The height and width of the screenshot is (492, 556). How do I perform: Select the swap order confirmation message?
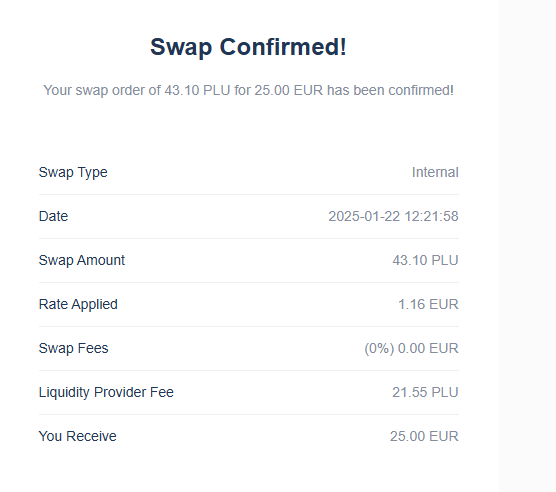point(249,90)
